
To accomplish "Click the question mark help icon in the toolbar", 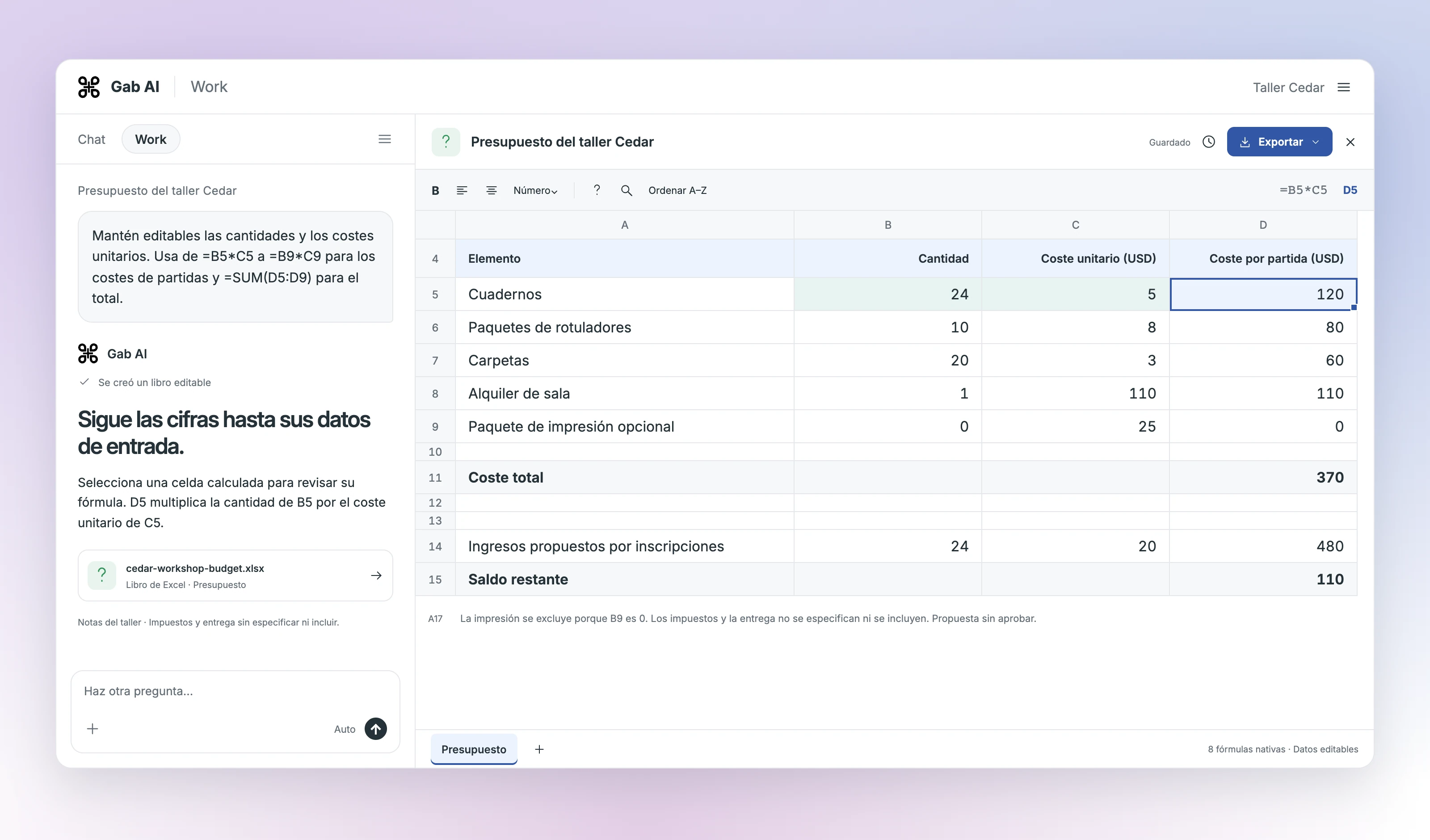I will (x=597, y=190).
